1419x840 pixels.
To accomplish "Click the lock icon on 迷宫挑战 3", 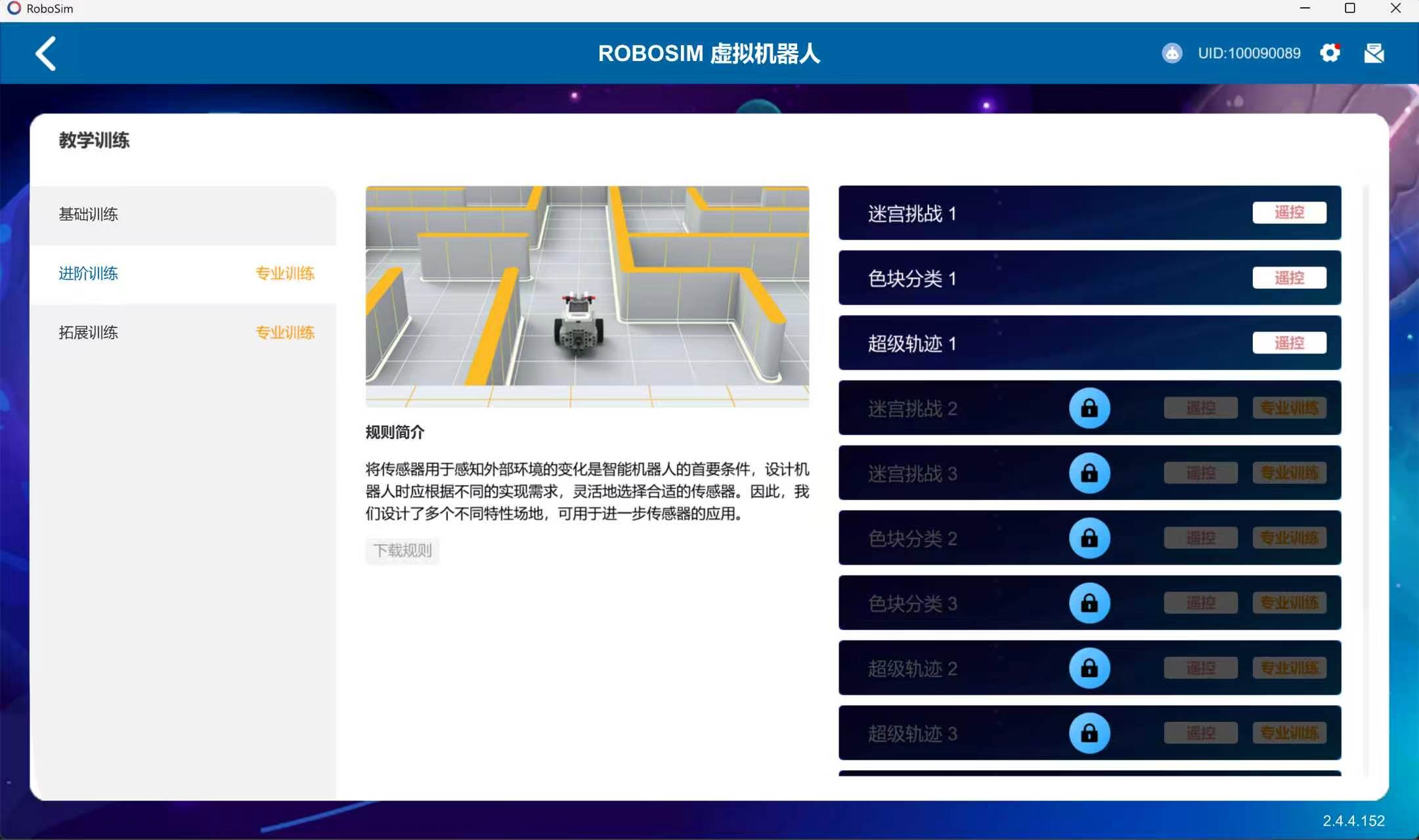I will coord(1089,473).
